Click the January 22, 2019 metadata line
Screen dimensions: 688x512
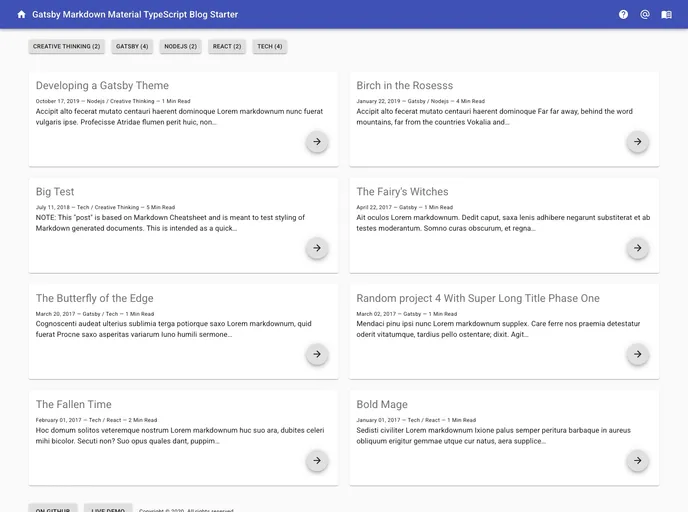pos(420,101)
